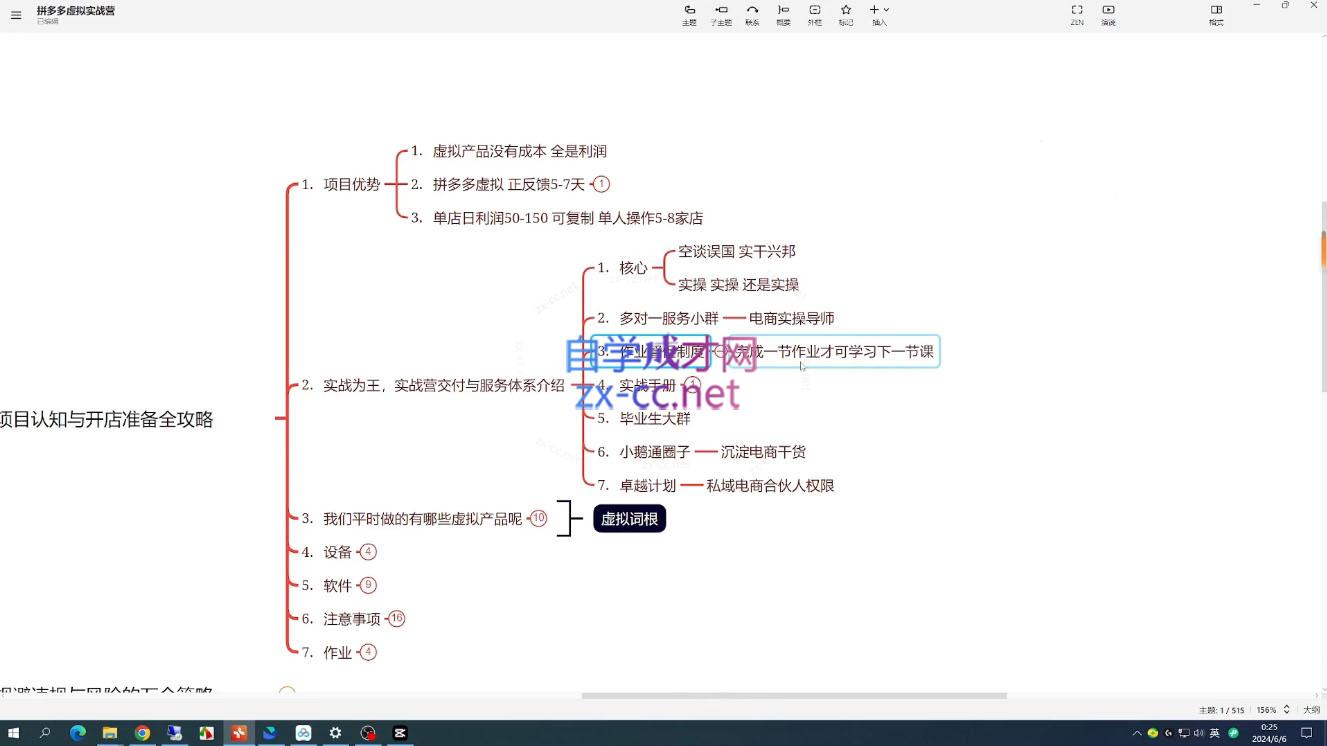
Task: Insert a relationship (联系) line
Action: tap(752, 14)
